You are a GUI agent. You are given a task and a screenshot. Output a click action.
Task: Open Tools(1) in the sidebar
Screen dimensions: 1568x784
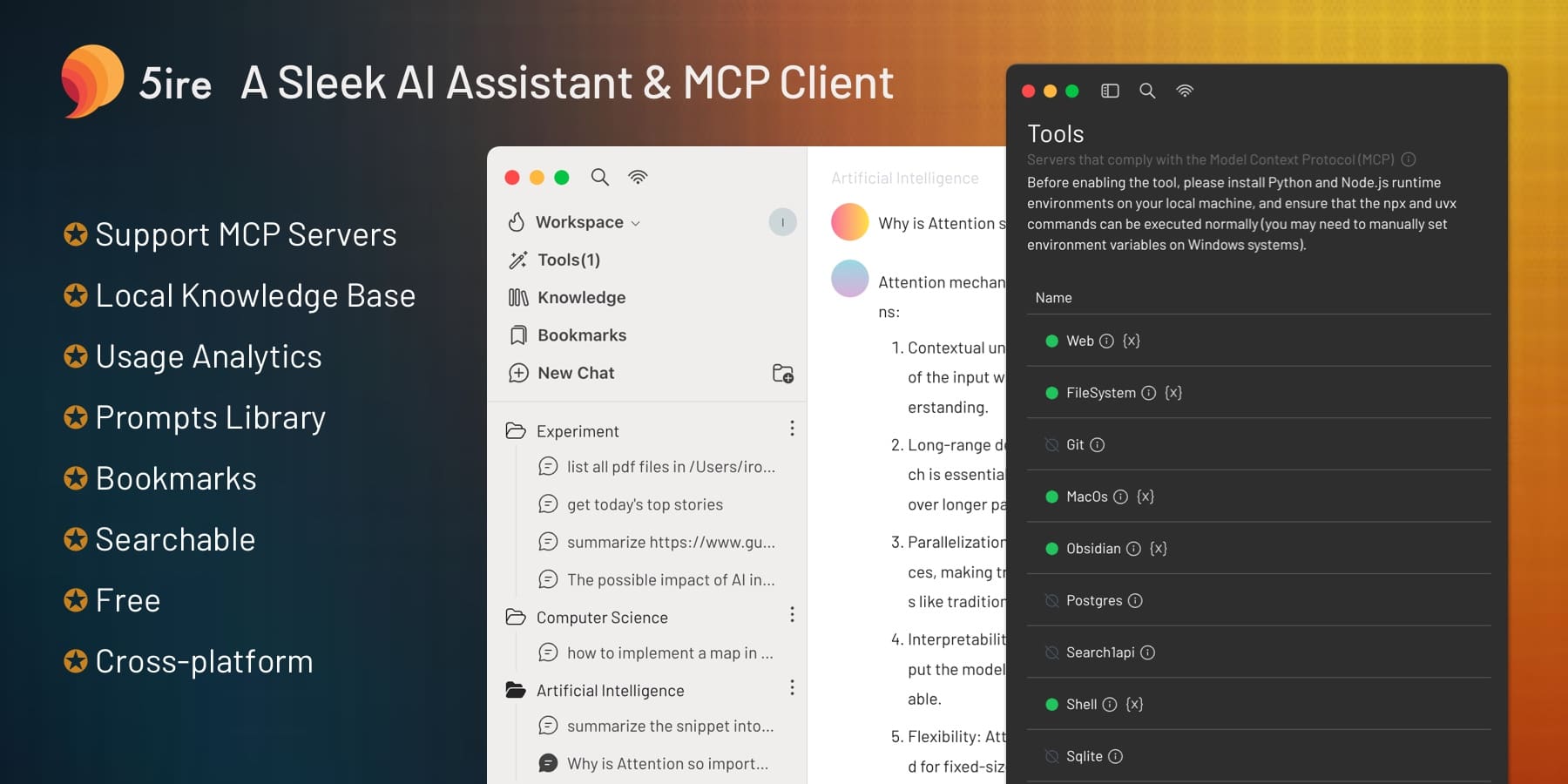[x=568, y=260]
